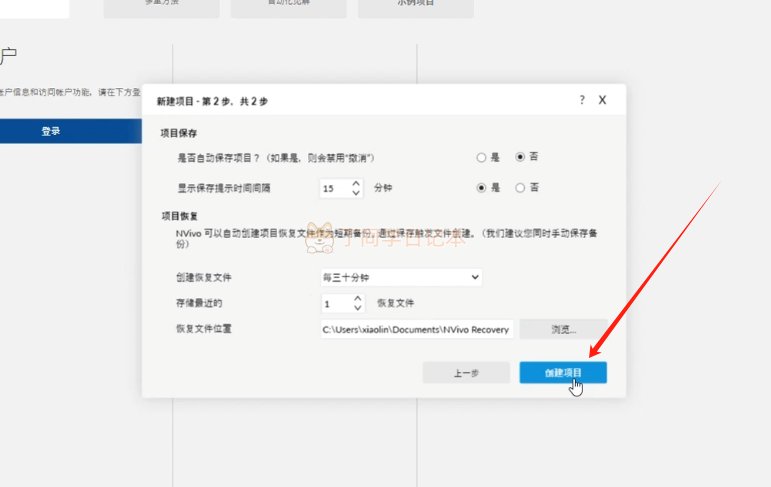The width and height of the screenshot is (771, 487).
Task: Go back with the 上一步 button
Action: (459, 372)
